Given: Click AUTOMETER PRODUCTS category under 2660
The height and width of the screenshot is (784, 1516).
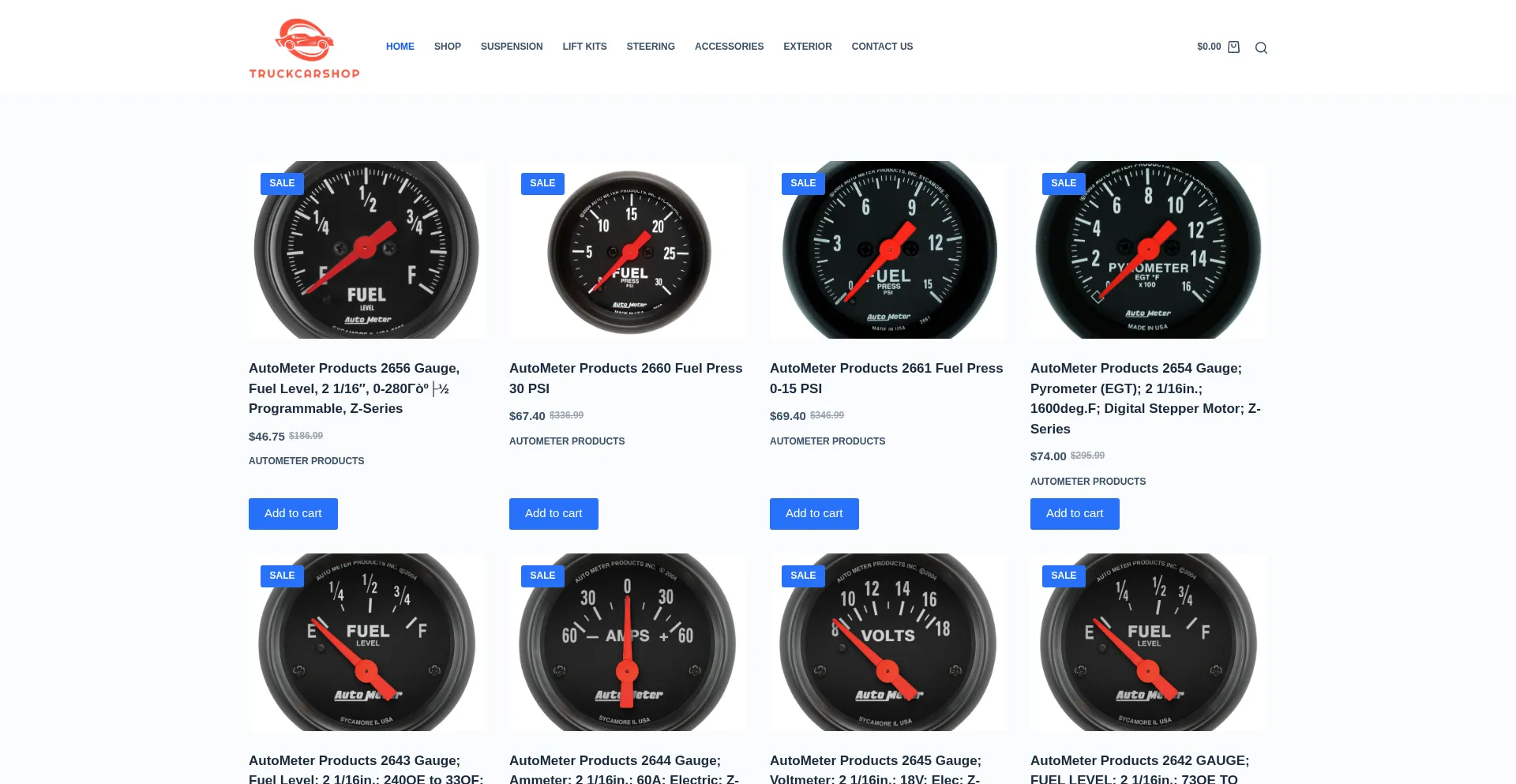Looking at the screenshot, I should point(566,441).
